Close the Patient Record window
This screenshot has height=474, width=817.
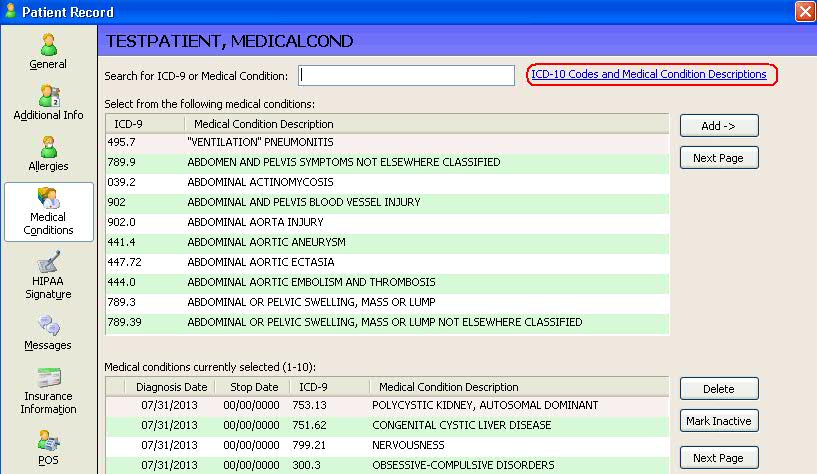pos(805,11)
